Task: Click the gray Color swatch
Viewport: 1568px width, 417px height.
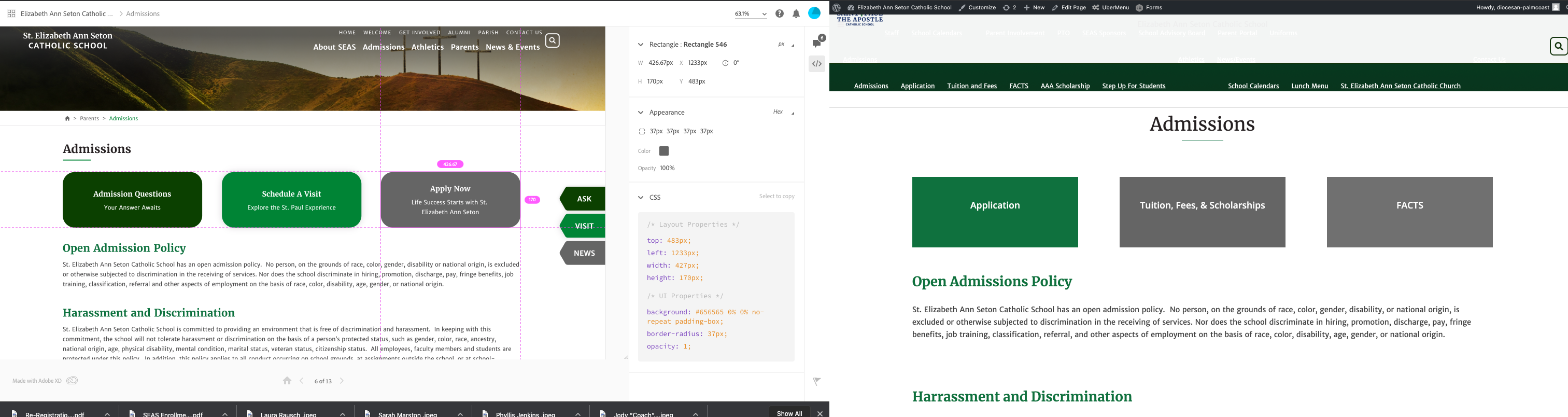Action: (664, 151)
